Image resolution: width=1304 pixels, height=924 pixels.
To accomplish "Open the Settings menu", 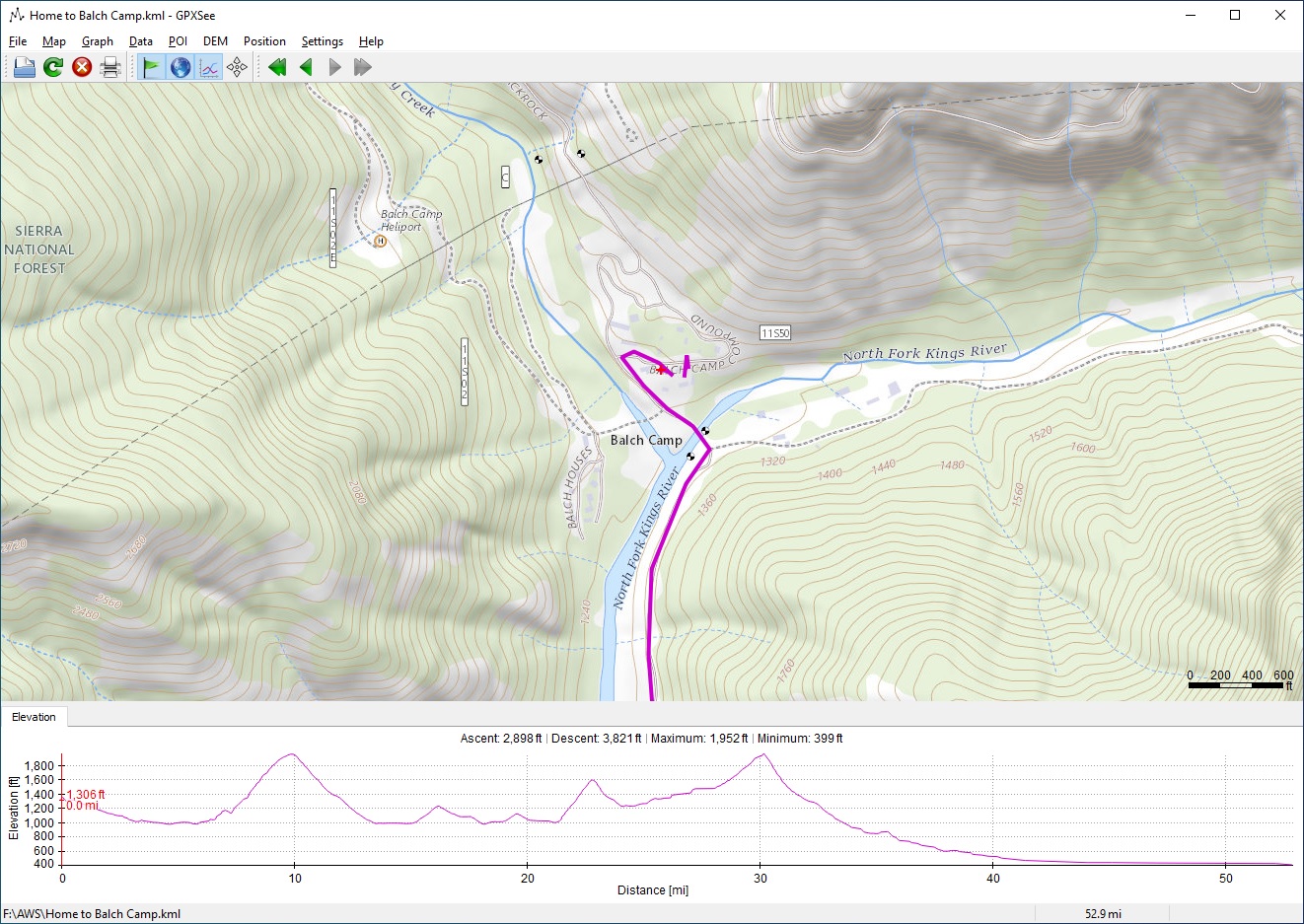I will point(323,41).
